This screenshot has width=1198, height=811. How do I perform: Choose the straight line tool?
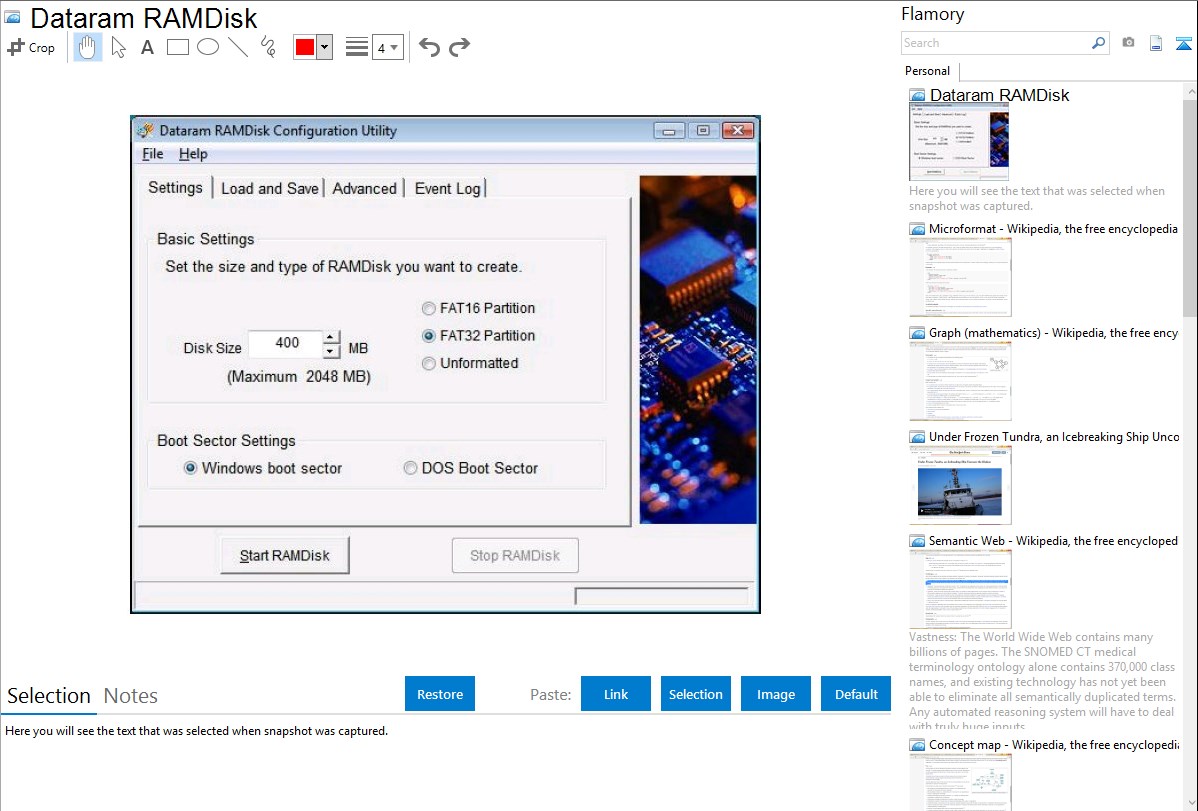click(x=238, y=47)
